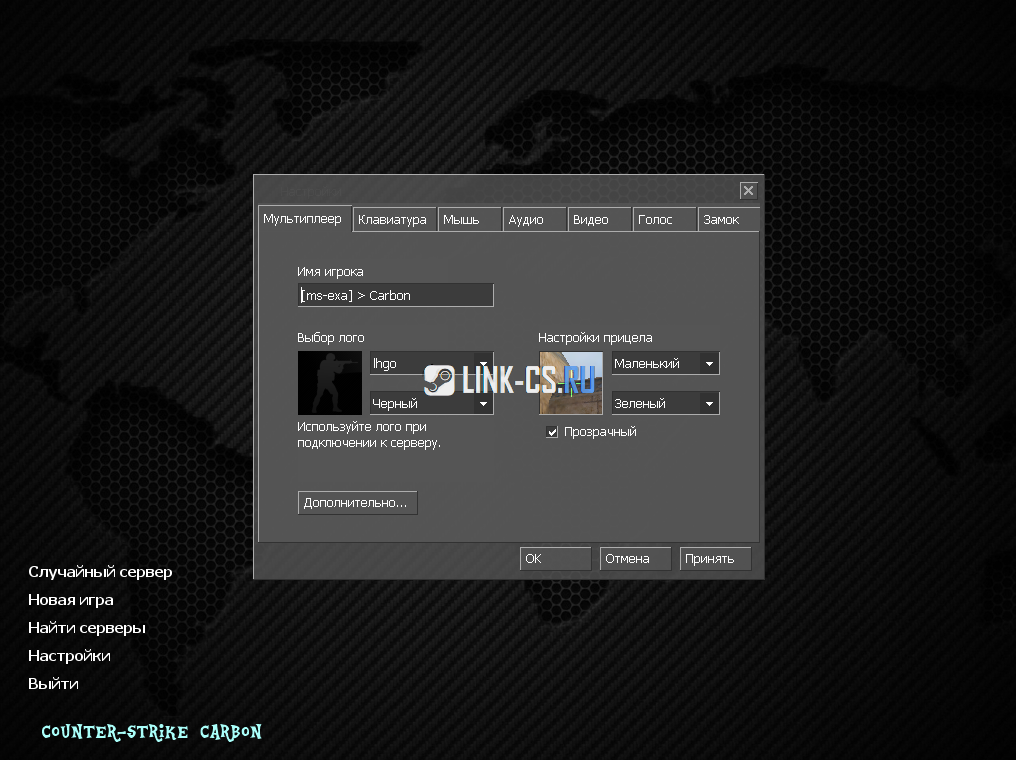Click the Отмена button

click(635, 559)
